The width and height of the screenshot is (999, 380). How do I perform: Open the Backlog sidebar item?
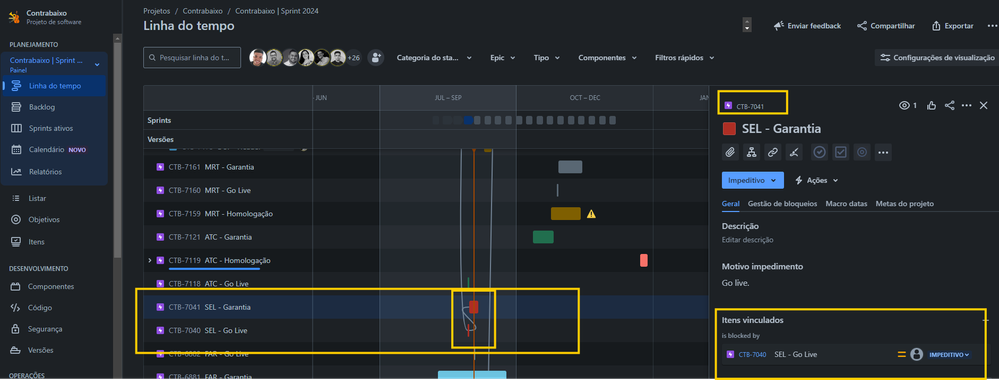42,107
